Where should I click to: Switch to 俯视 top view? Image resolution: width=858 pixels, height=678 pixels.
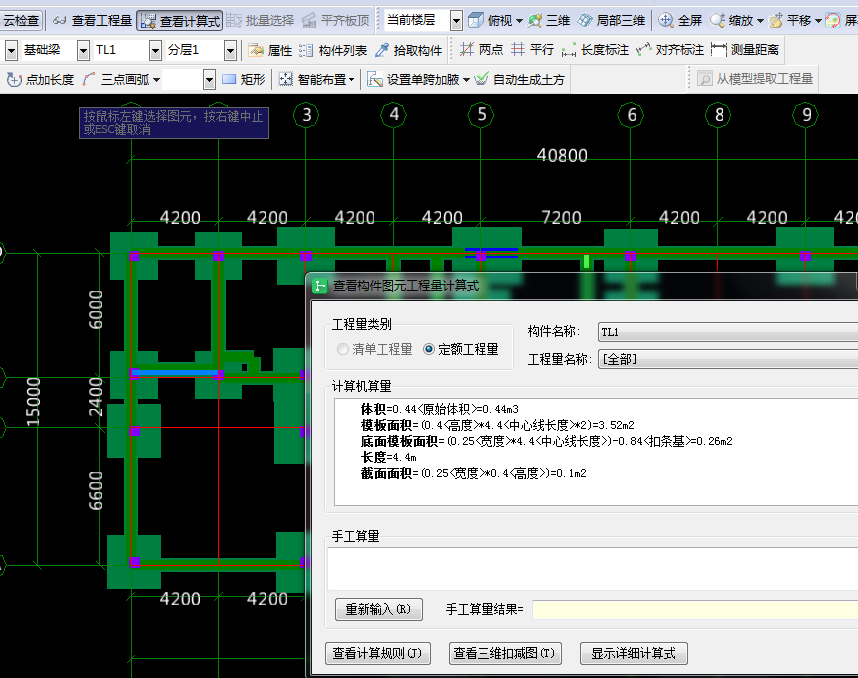tap(491, 21)
